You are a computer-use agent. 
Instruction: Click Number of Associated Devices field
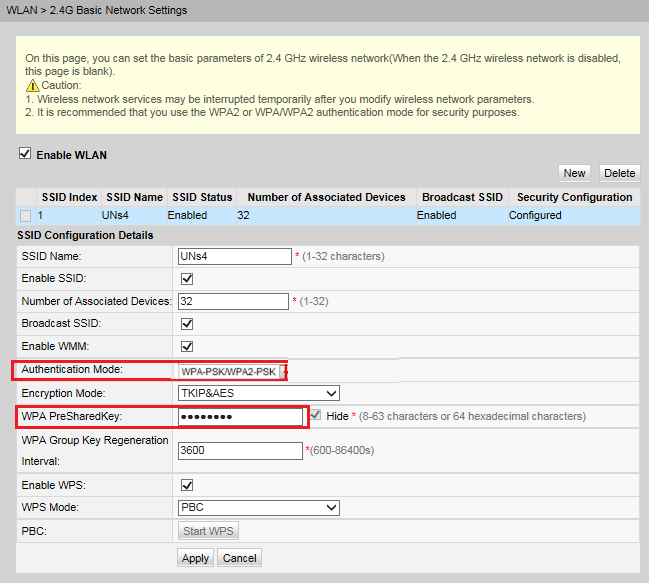pyautogui.click(x=232, y=301)
